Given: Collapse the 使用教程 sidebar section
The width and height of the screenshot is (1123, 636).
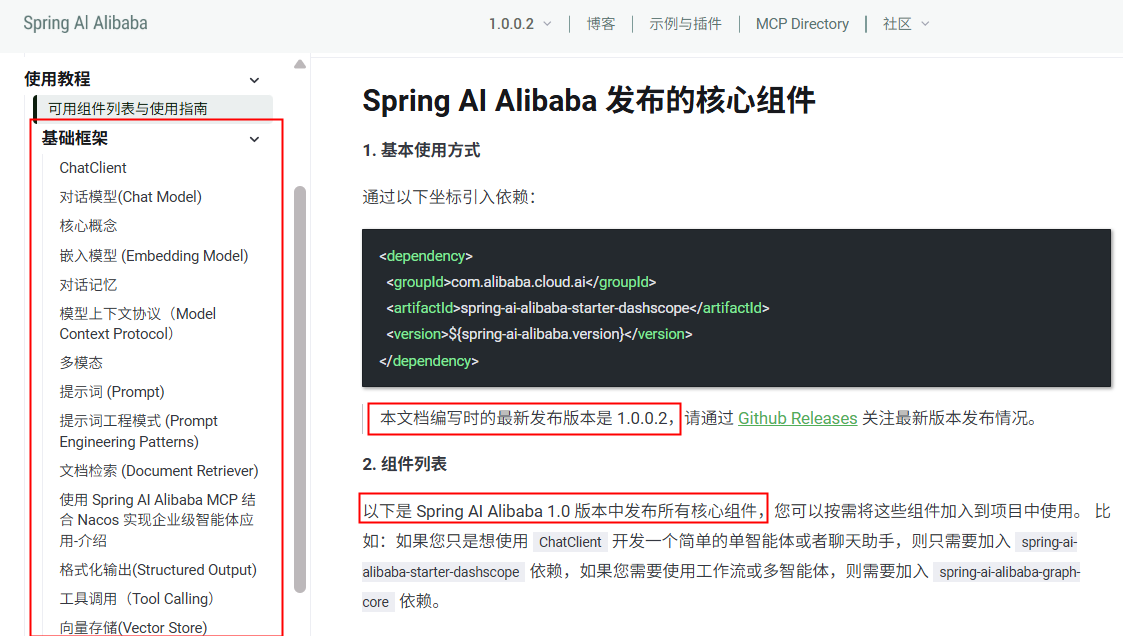Looking at the screenshot, I should pyautogui.click(x=253, y=79).
